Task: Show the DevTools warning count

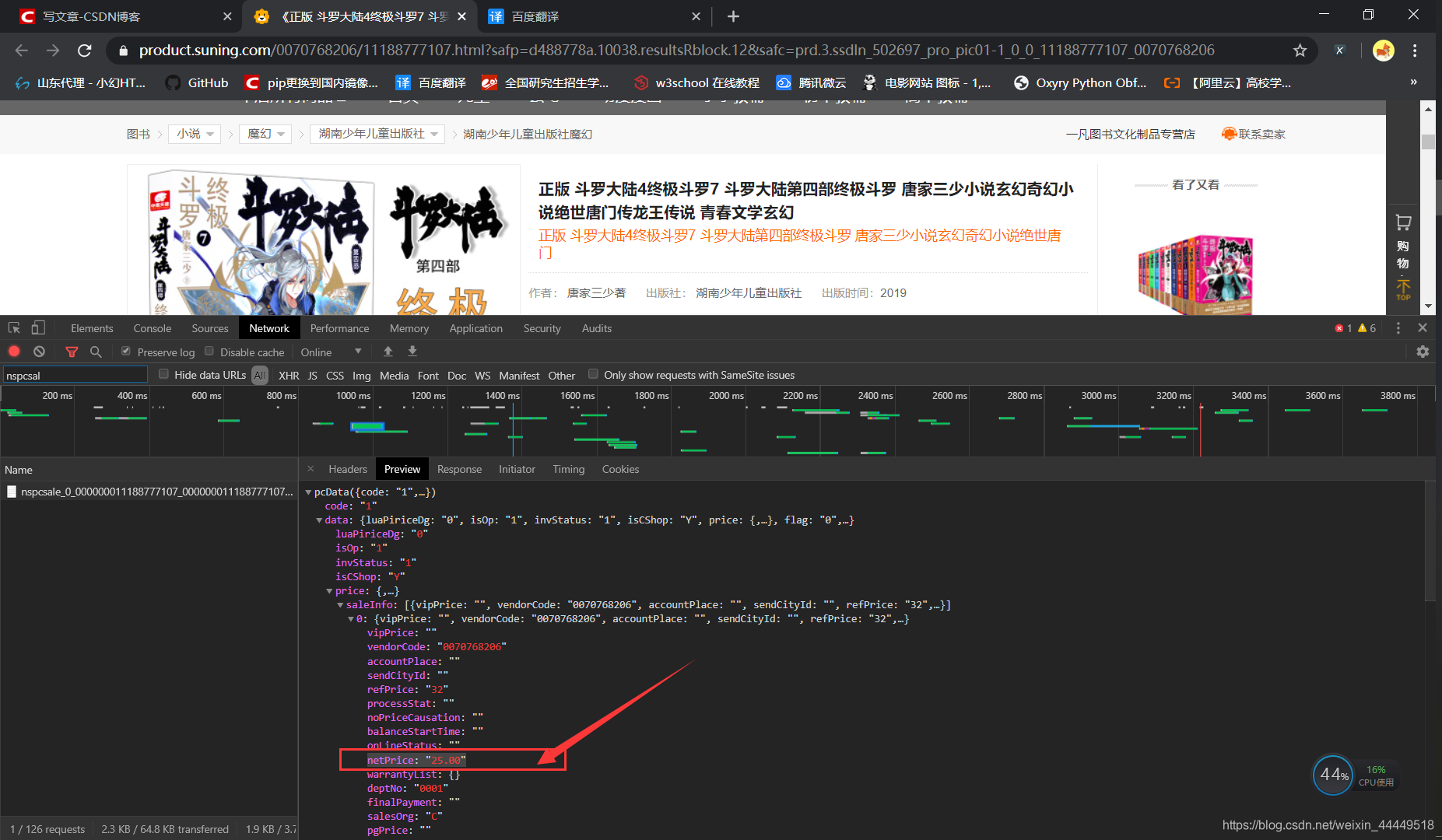Action: (x=1367, y=328)
